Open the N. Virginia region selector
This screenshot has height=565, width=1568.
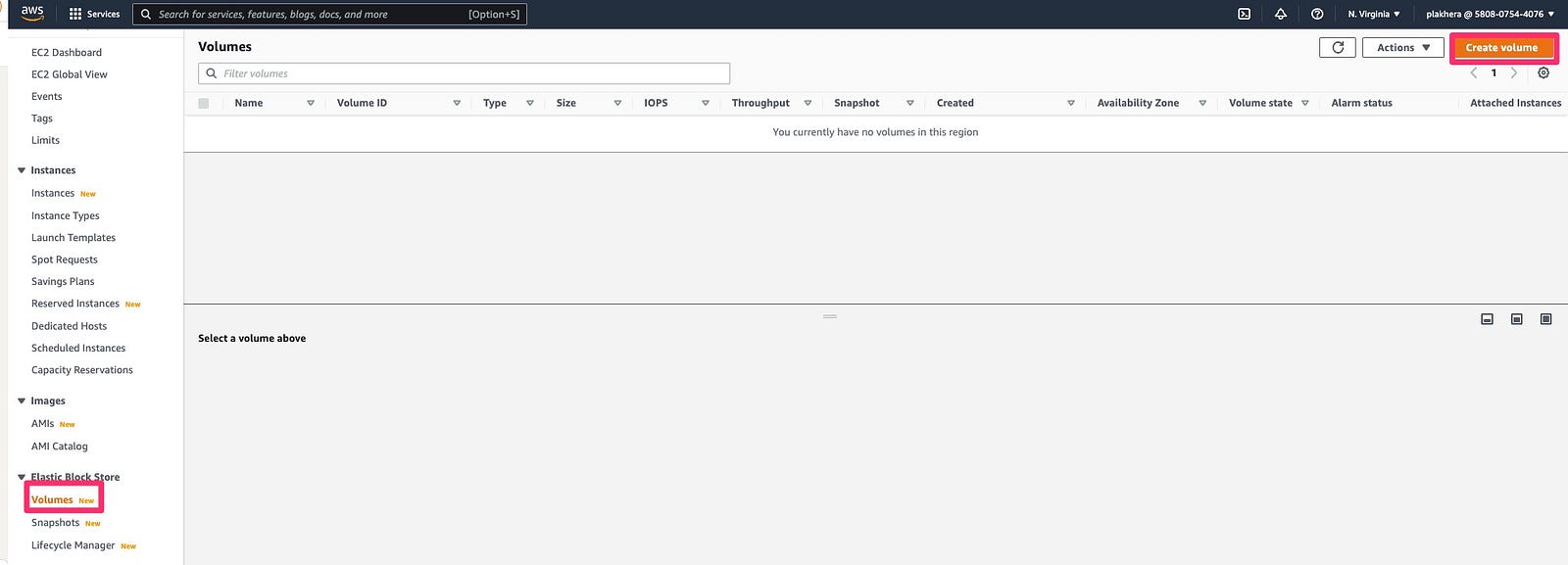(1374, 14)
